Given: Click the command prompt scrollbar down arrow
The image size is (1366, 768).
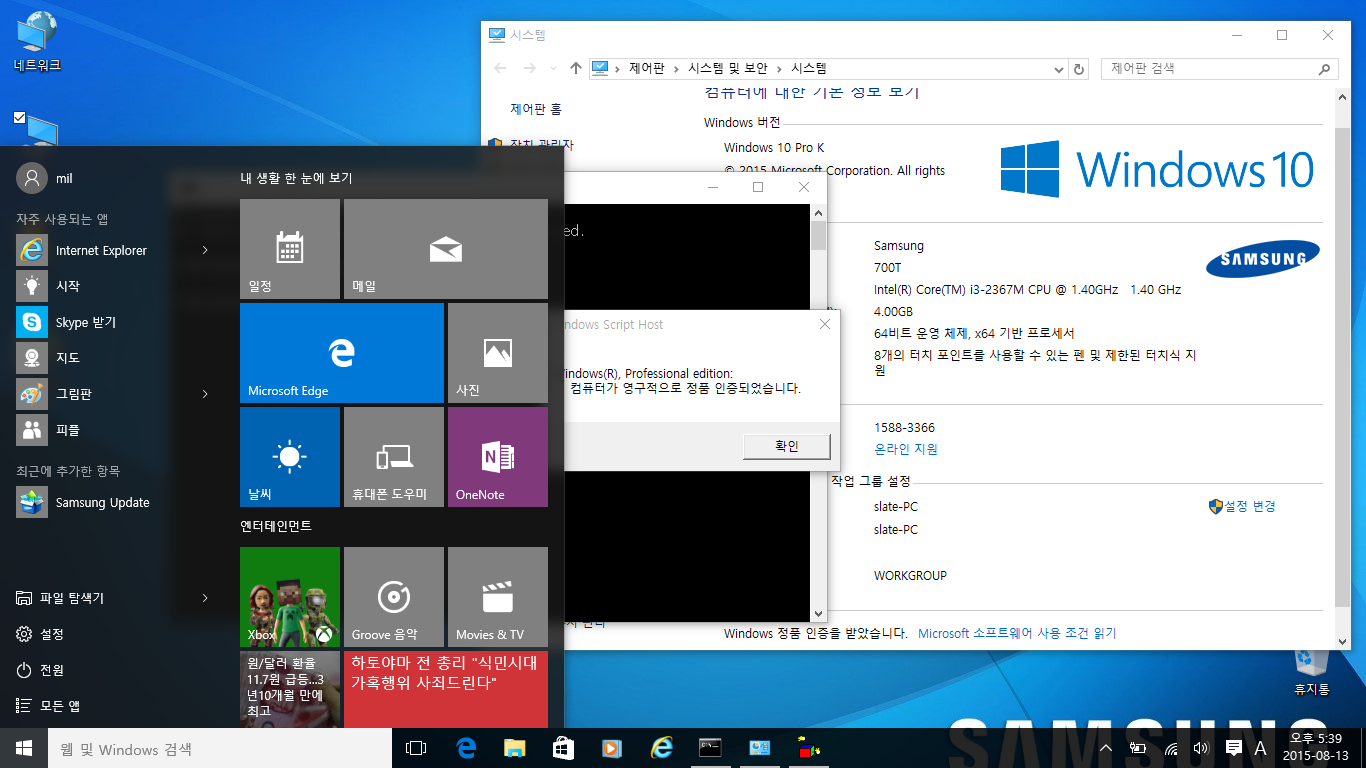Looking at the screenshot, I should [x=818, y=614].
